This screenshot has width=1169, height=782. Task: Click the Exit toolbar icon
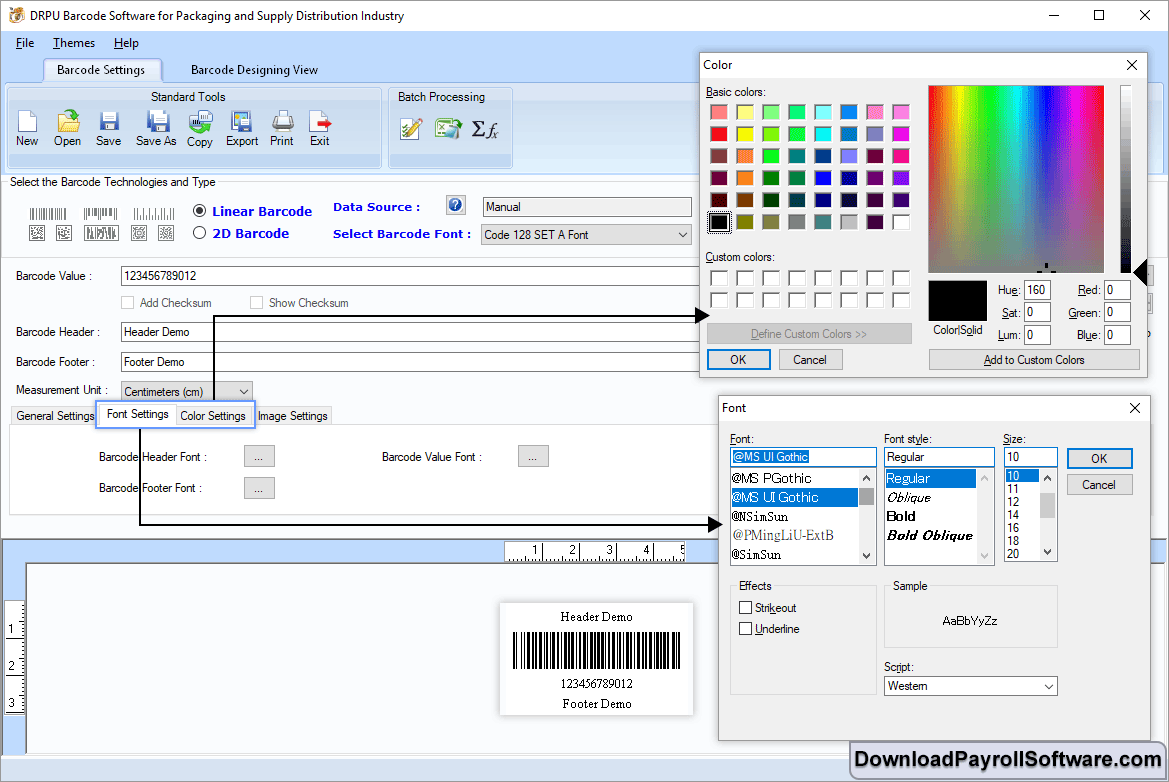point(320,123)
